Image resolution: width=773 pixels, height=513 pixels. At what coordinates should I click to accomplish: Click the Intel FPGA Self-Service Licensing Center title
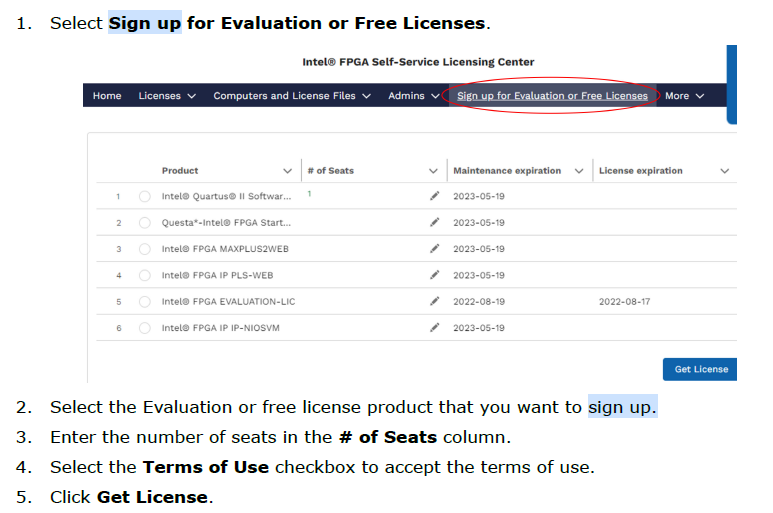click(x=418, y=62)
